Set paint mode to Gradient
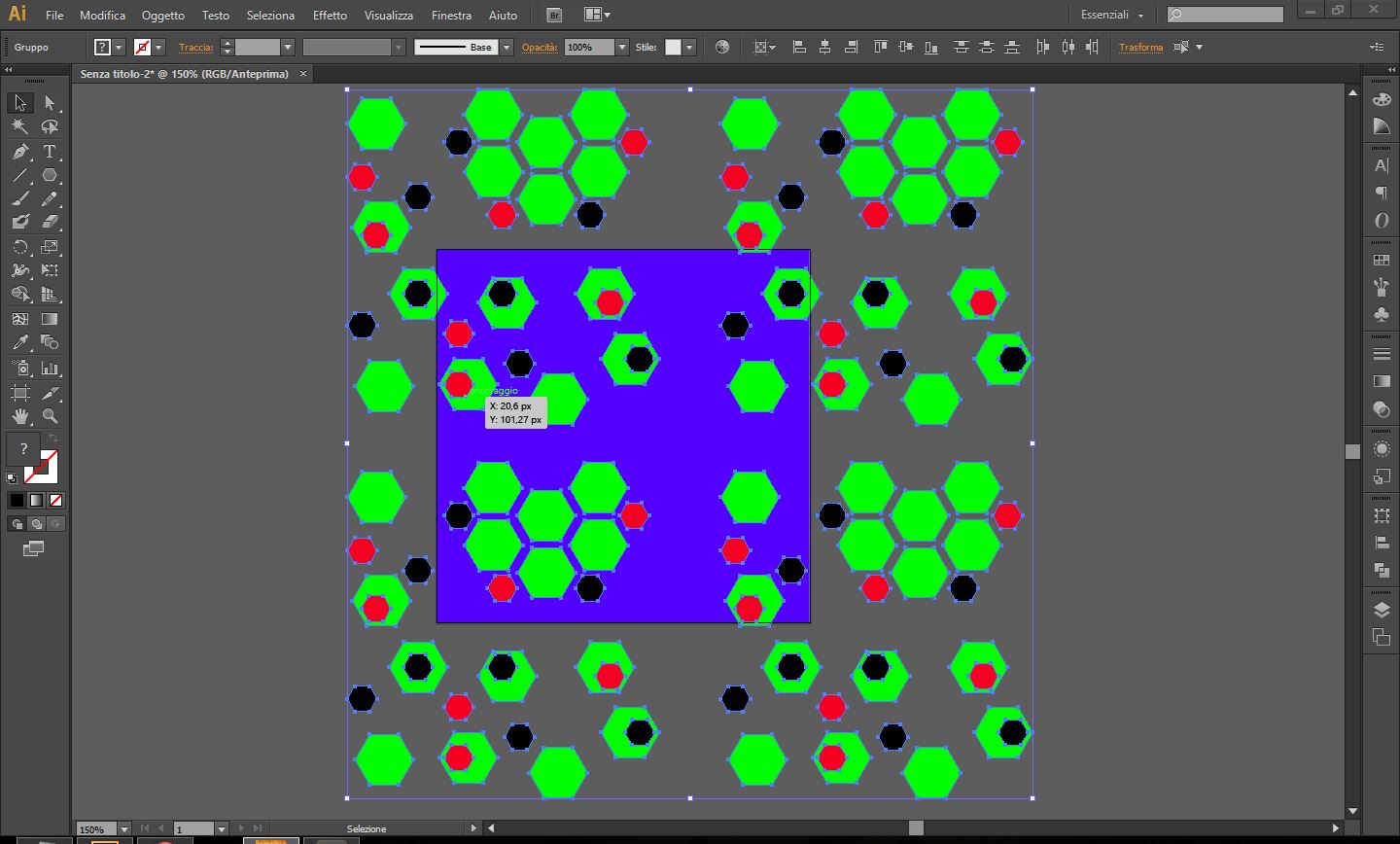The image size is (1400, 844). coord(36,501)
